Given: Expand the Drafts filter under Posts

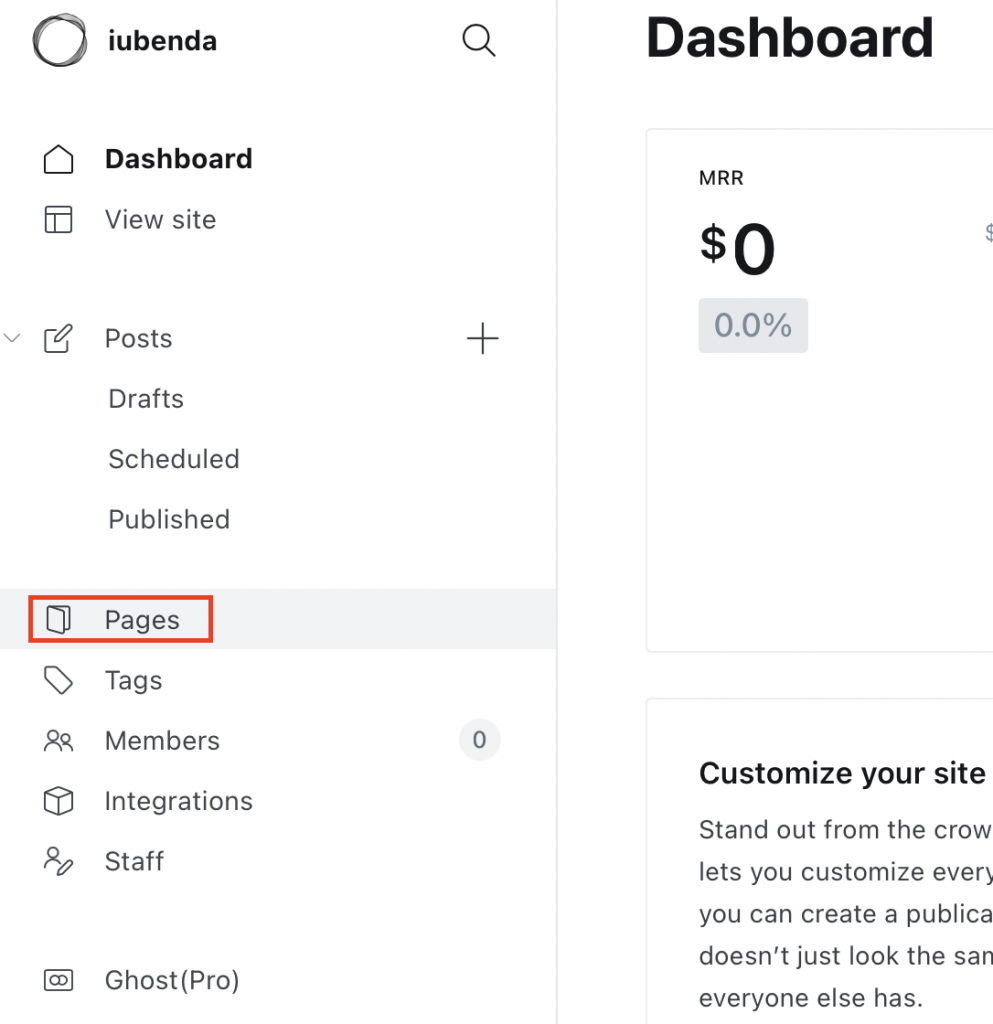Looking at the screenshot, I should (x=145, y=398).
